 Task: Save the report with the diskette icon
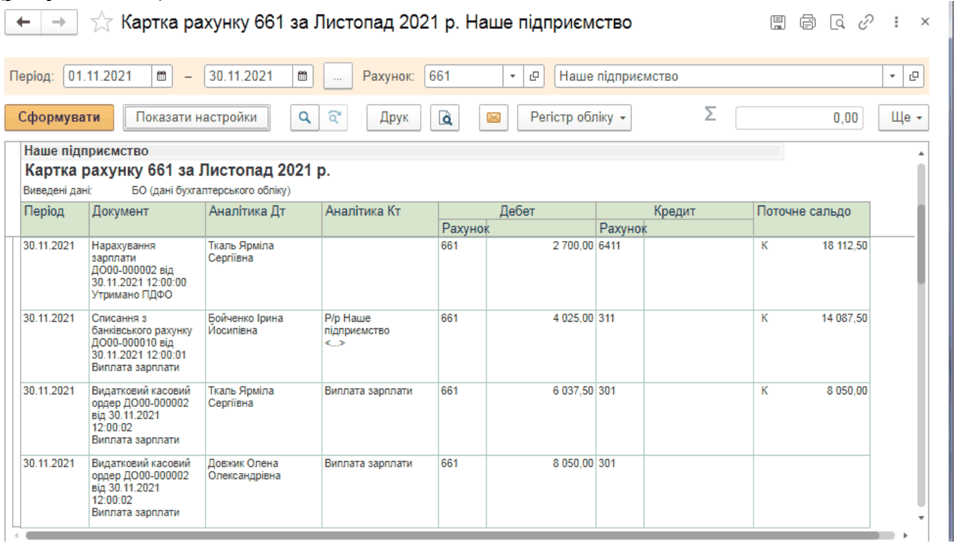click(778, 23)
